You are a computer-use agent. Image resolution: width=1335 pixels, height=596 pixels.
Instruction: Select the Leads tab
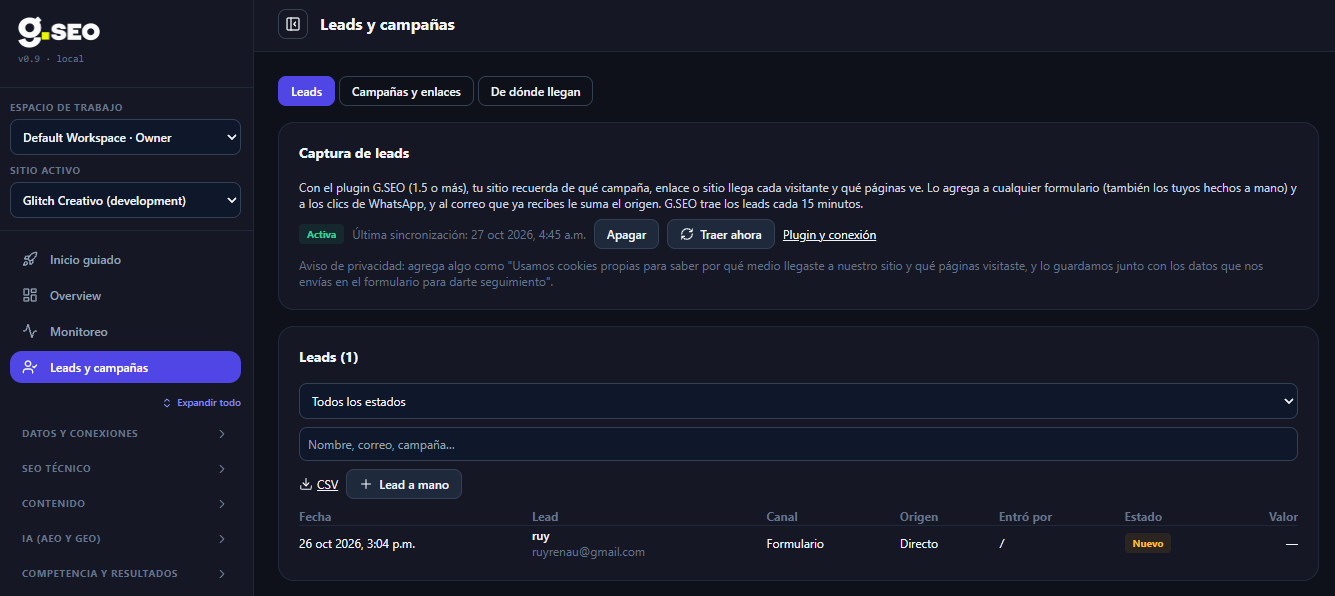pos(306,91)
